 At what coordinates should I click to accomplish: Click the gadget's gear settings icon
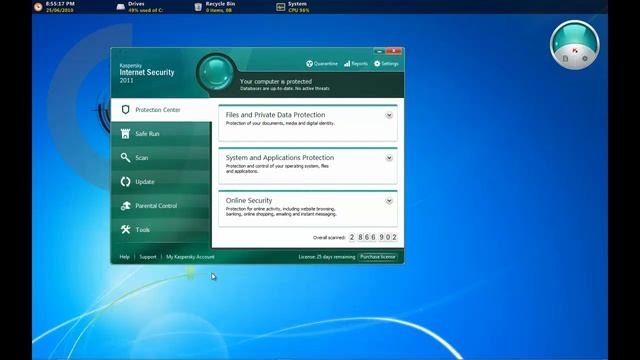coord(585,58)
